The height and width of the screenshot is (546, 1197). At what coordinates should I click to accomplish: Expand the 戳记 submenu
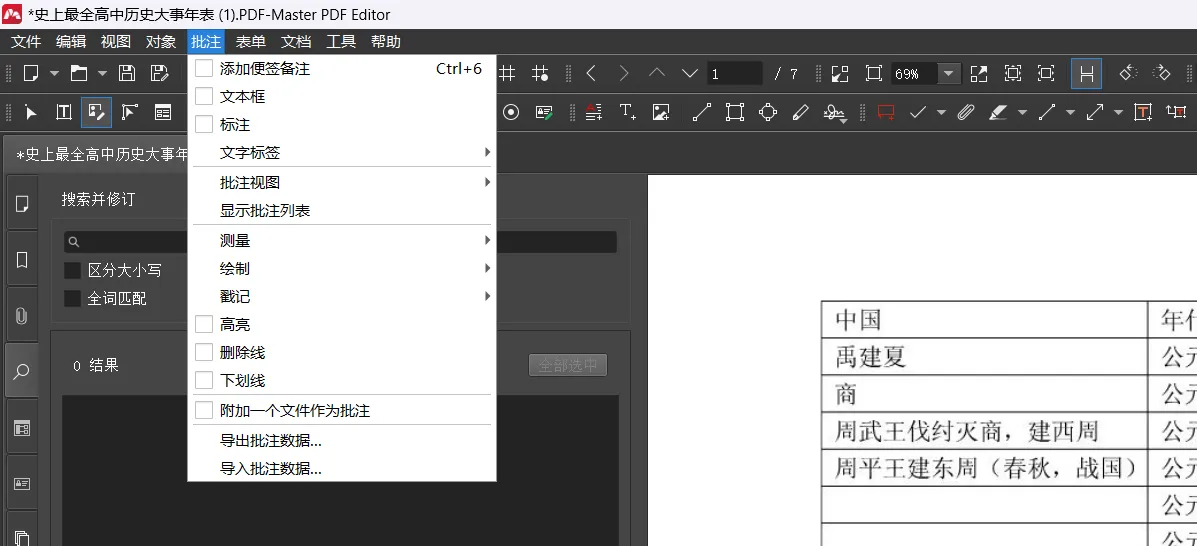[x=342, y=296]
